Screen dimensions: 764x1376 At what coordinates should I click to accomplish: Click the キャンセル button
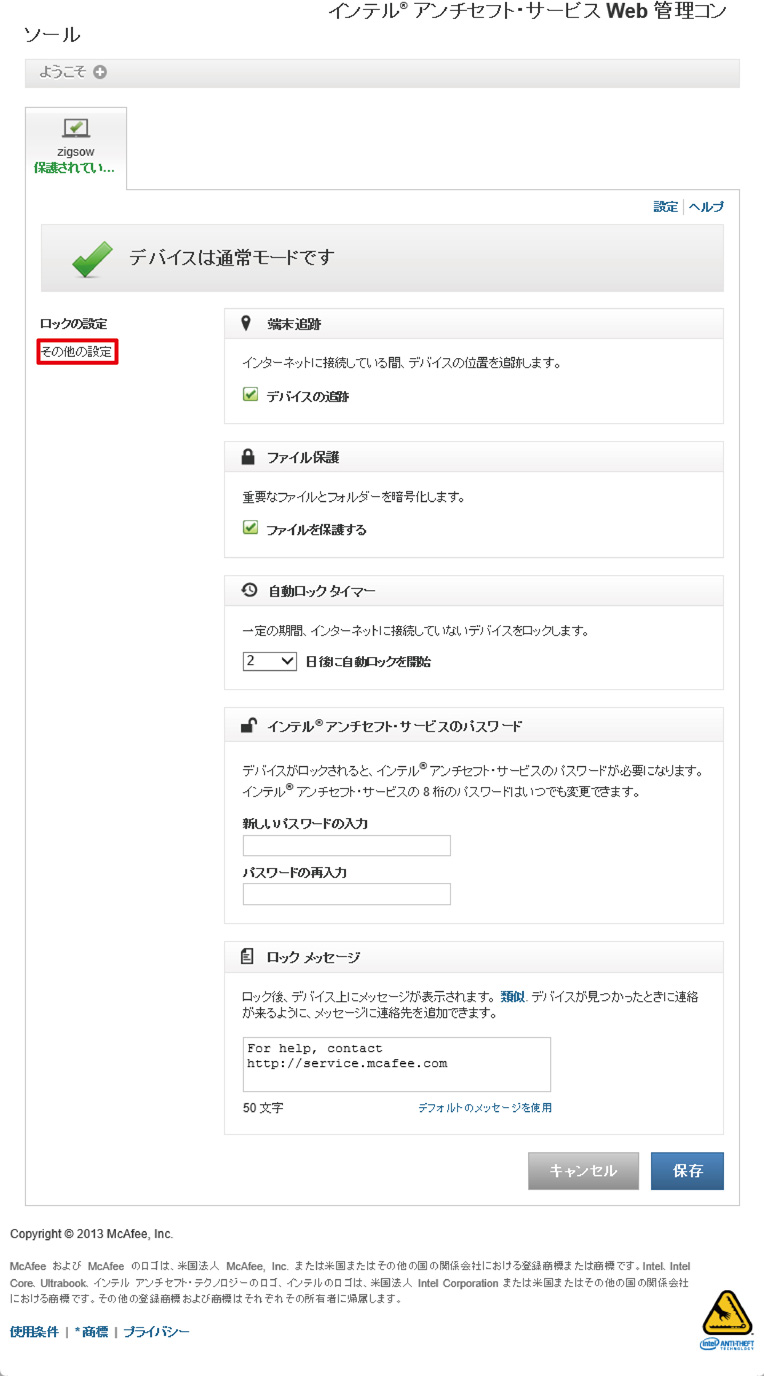[583, 1171]
